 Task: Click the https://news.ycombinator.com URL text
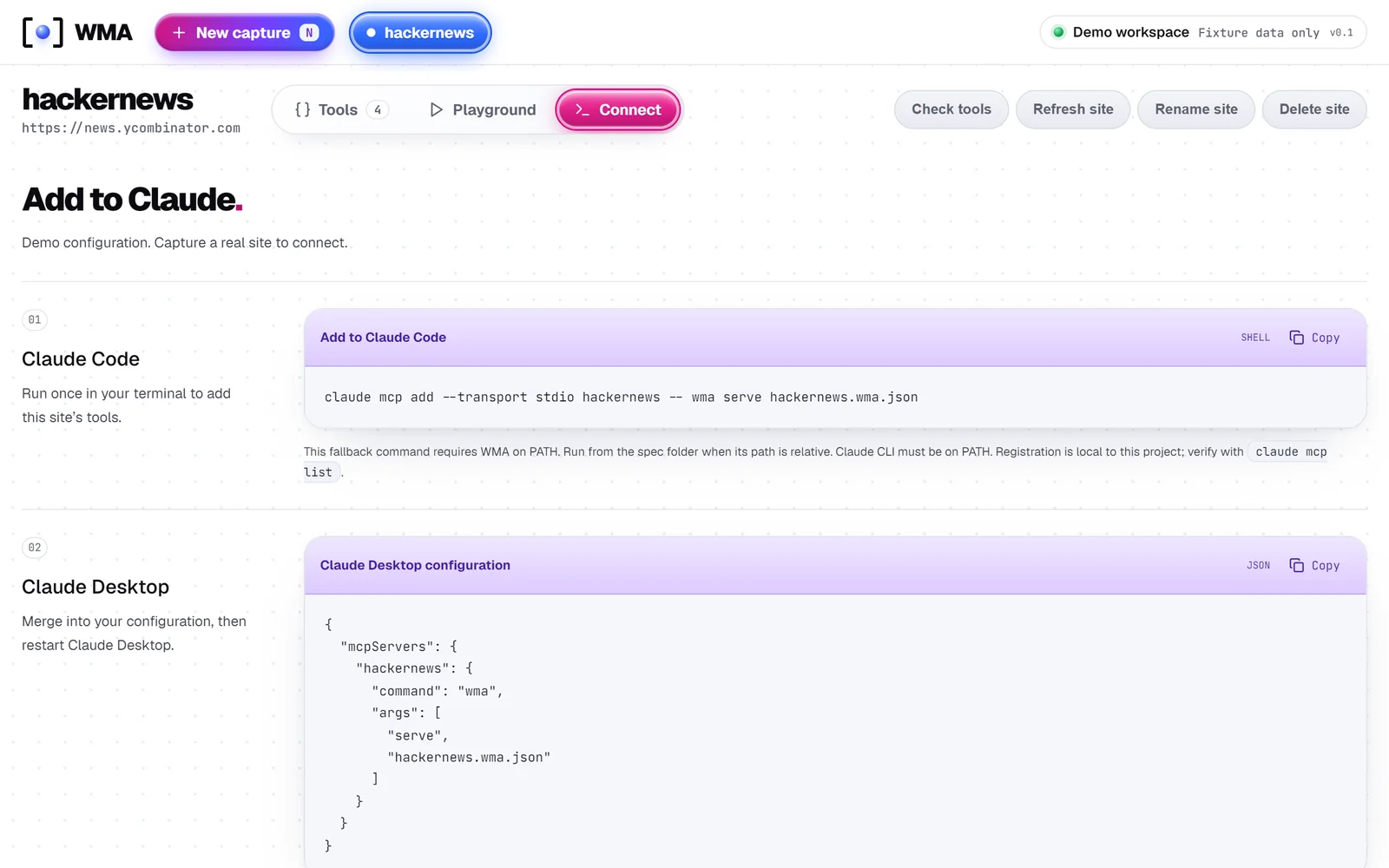click(x=131, y=128)
